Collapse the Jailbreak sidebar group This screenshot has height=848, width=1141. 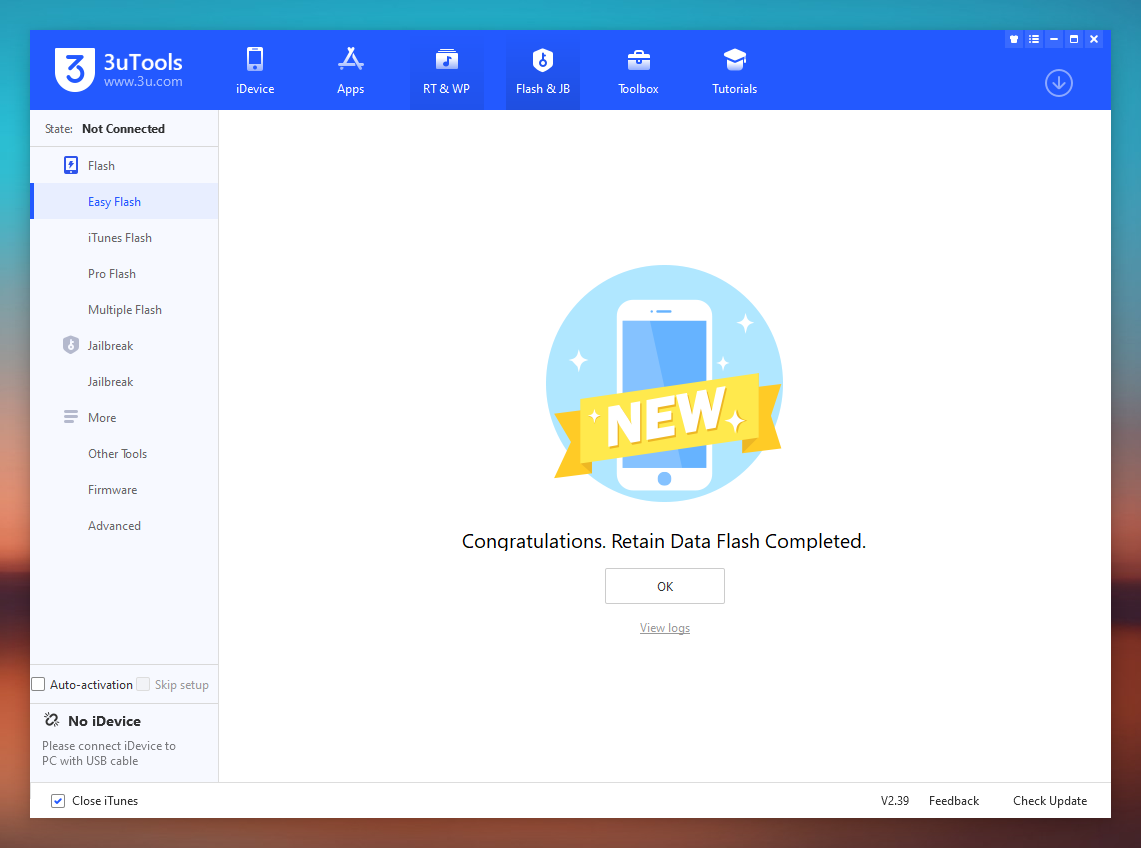coord(110,346)
